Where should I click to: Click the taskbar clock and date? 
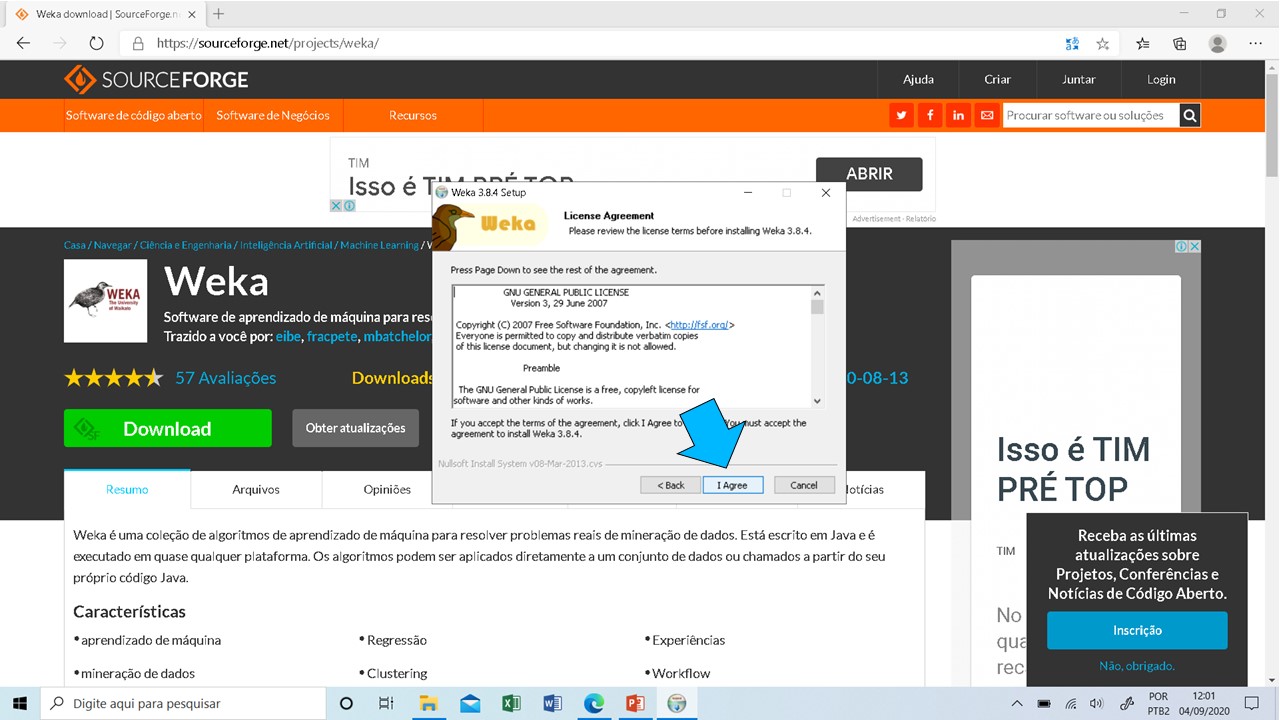[1204, 703]
